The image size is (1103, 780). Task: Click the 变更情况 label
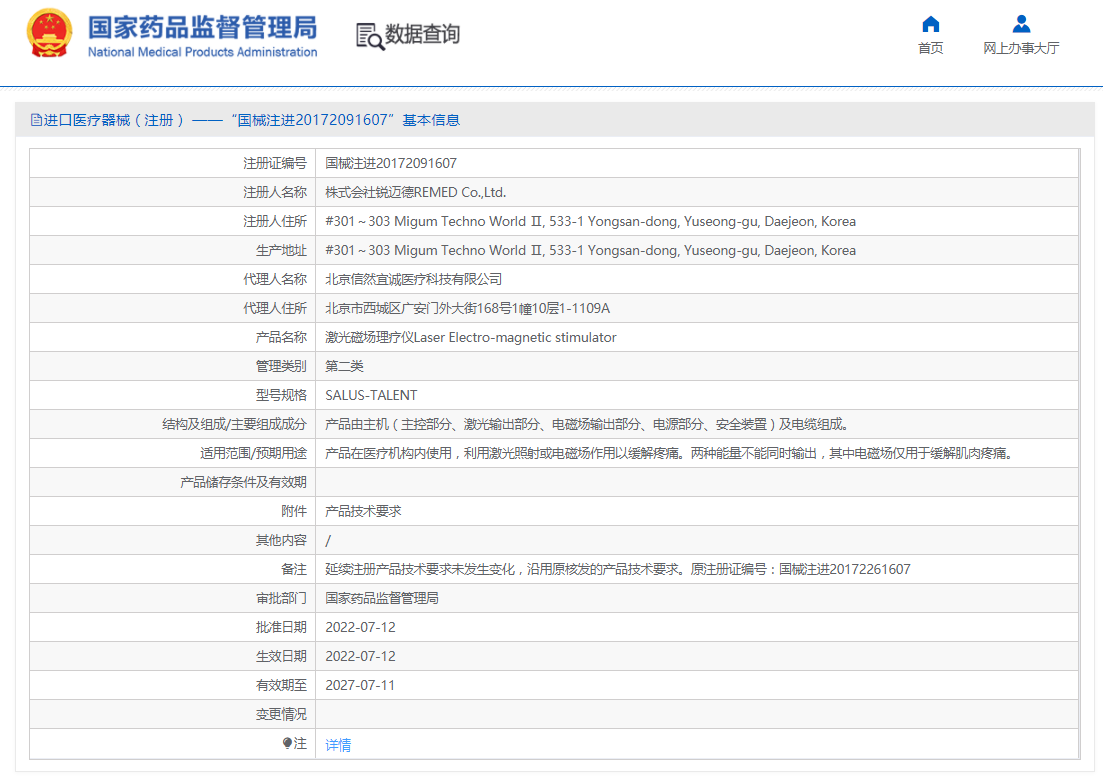(281, 715)
